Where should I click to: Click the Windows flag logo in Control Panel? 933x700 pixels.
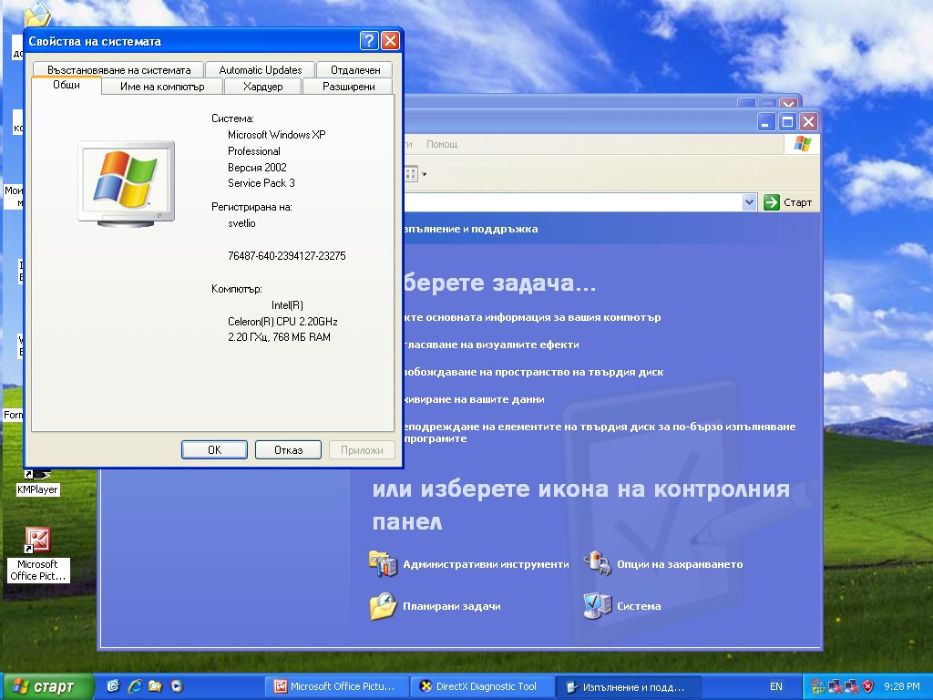click(x=802, y=144)
